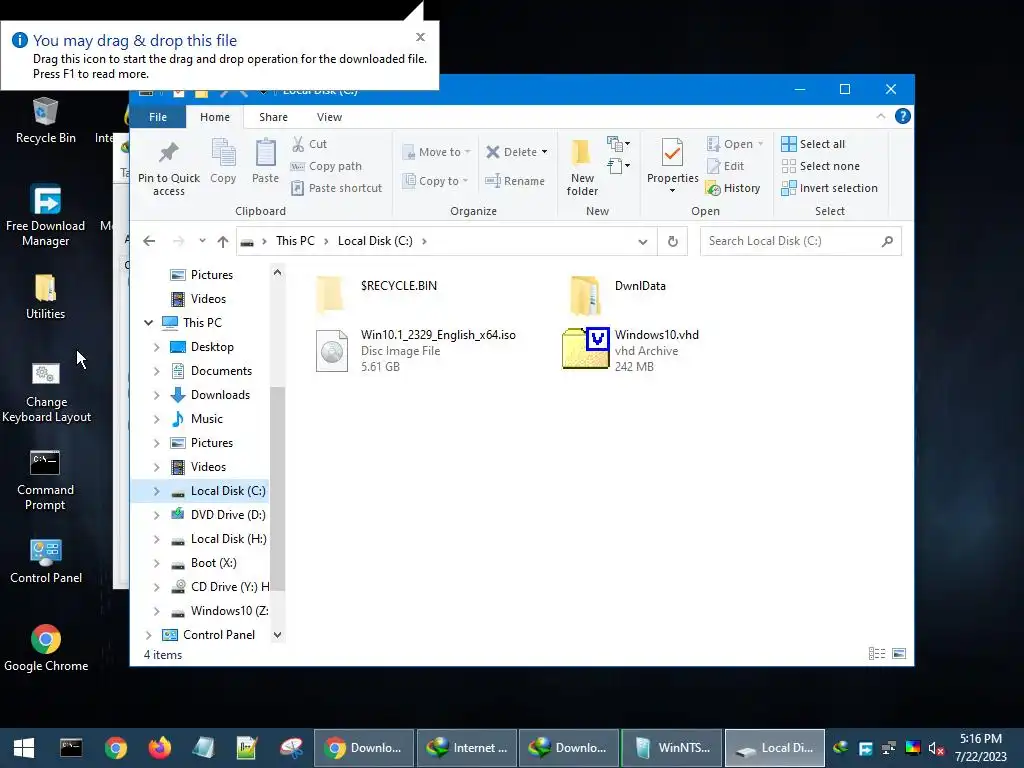Collapse the ribbon with the chevron
The image size is (1024, 768).
coord(880,116)
